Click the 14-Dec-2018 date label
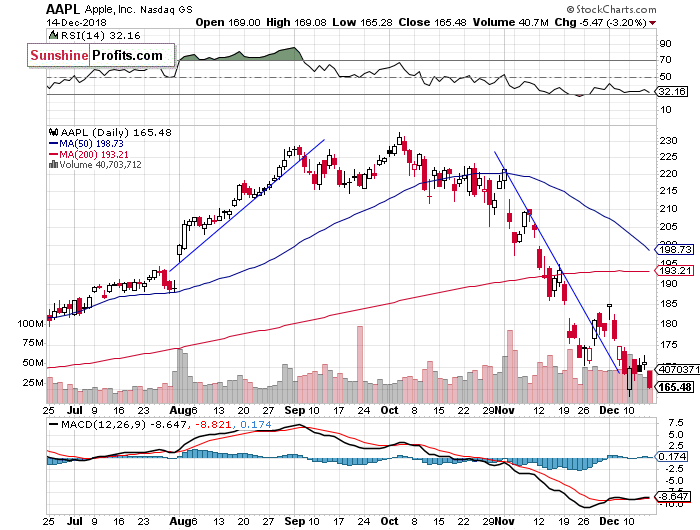The height and width of the screenshot is (530, 700). 76,22
